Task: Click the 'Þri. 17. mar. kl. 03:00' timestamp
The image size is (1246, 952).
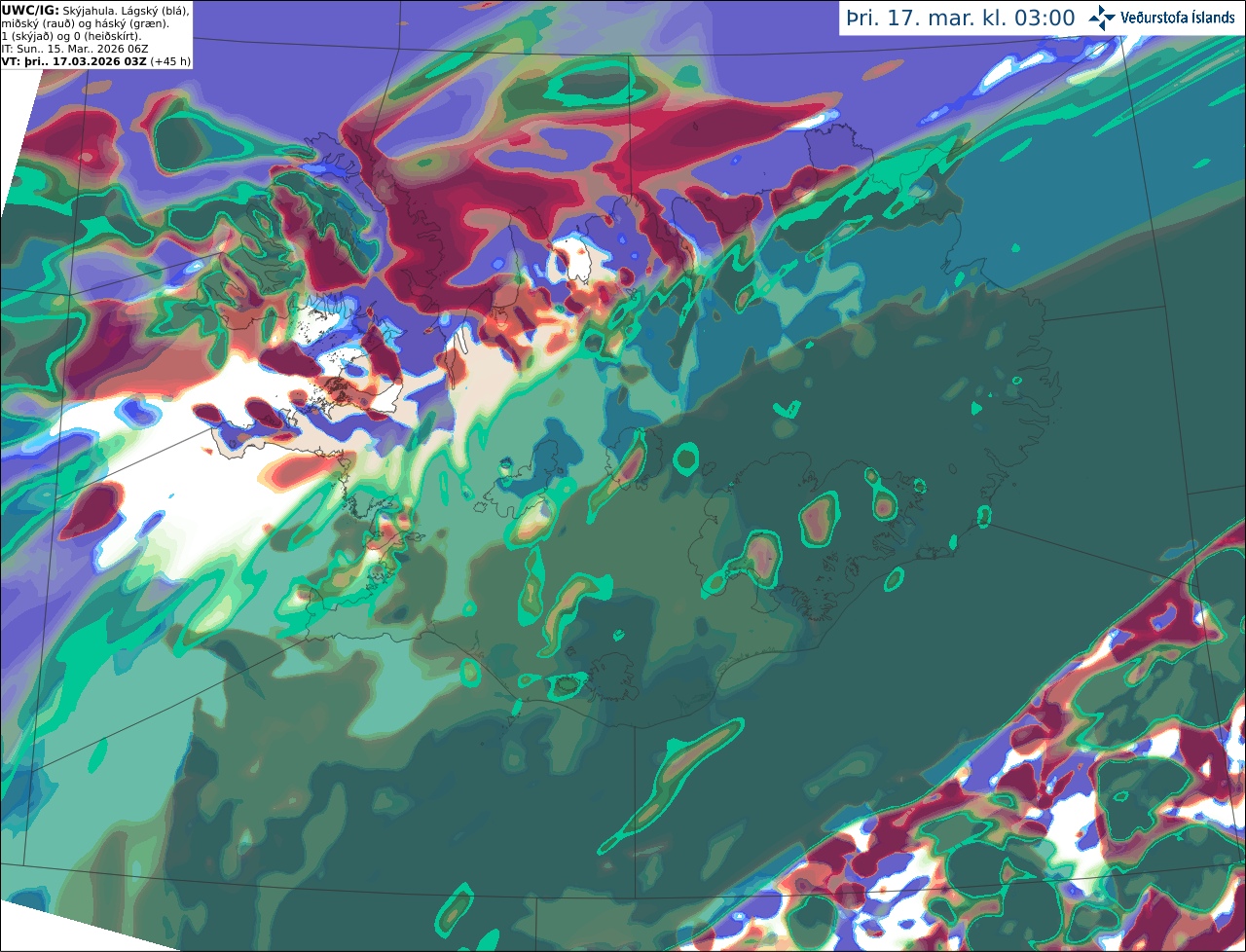Action: (961, 18)
